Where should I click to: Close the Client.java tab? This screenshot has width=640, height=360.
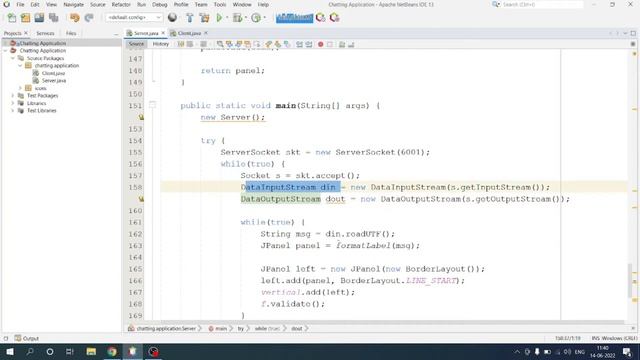206,33
